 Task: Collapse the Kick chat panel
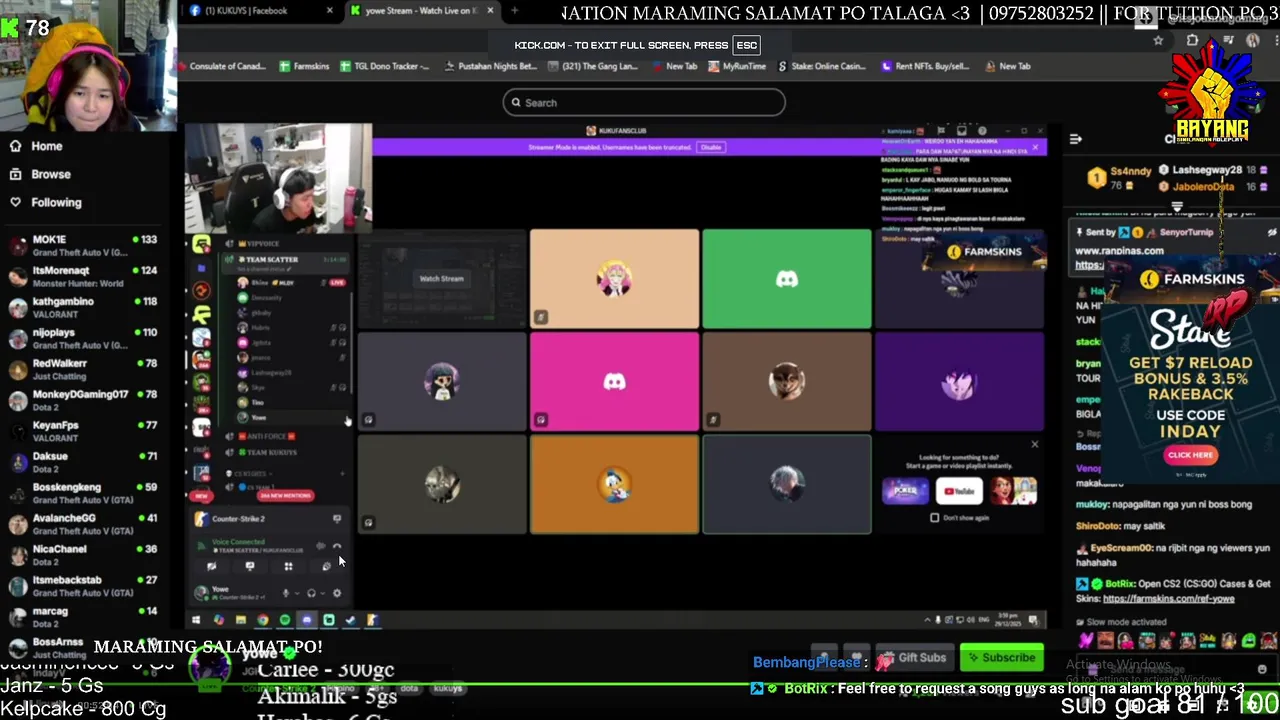(x=1076, y=139)
